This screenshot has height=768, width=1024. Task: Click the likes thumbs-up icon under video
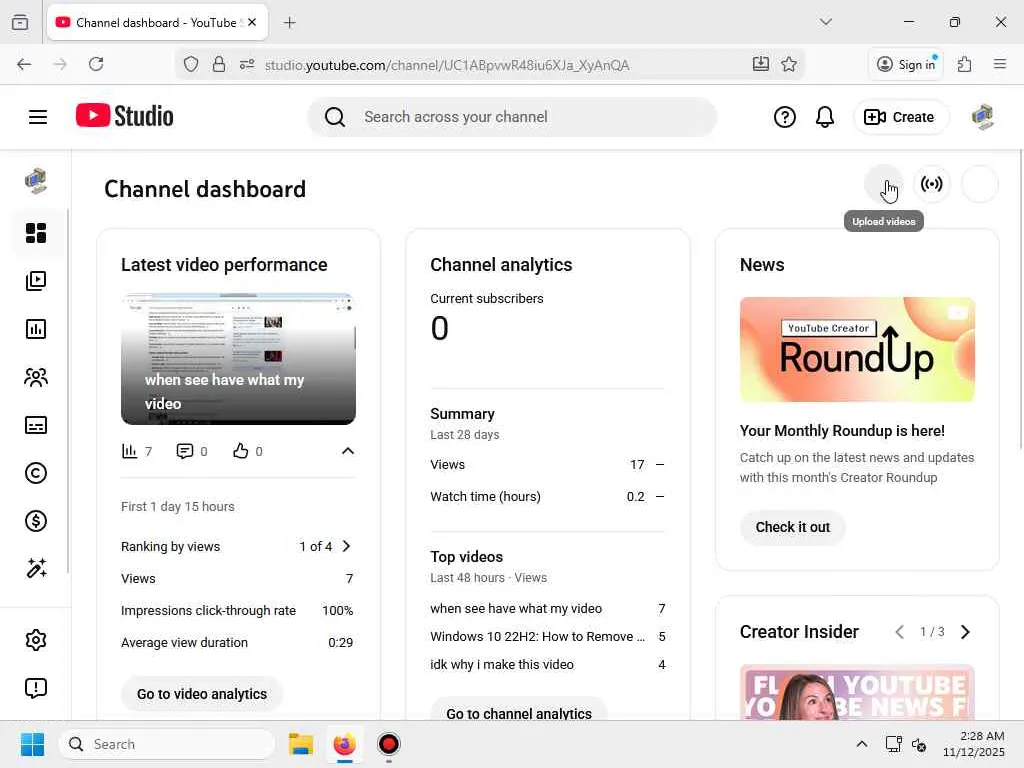(241, 451)
